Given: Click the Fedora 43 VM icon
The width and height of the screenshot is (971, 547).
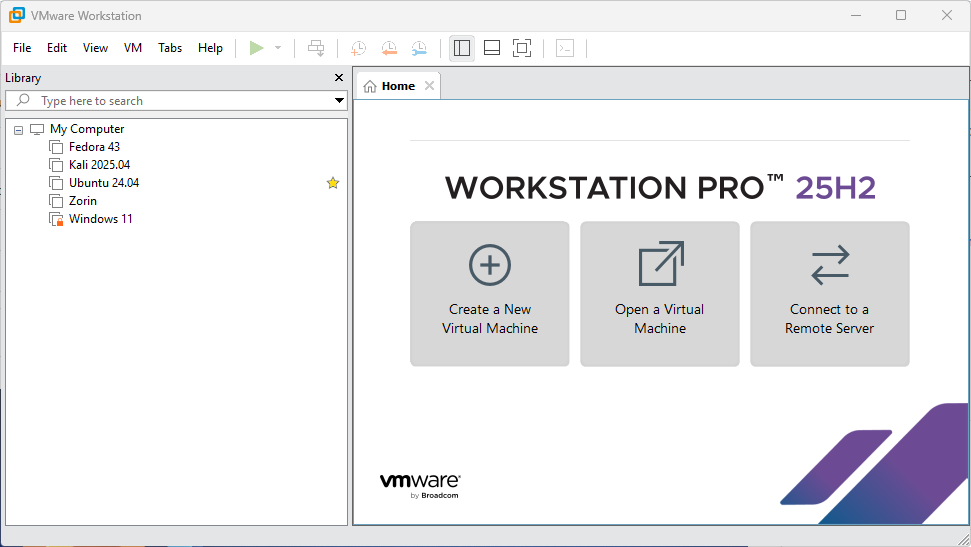Looking at the screenshot, I should (56, 147).
